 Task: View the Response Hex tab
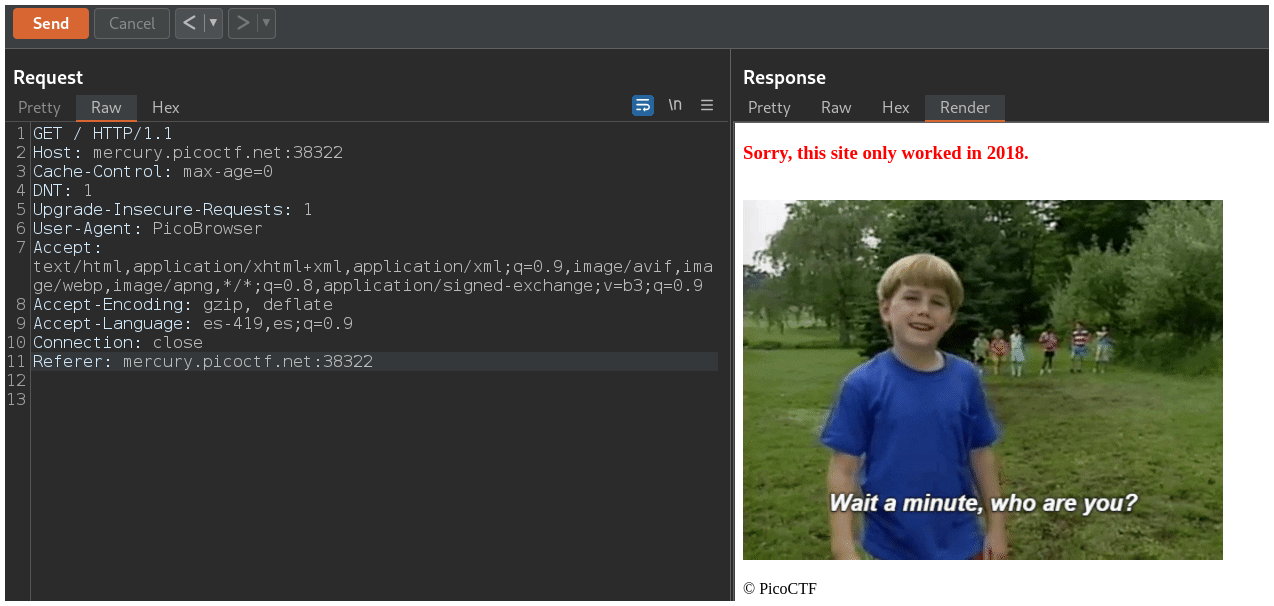[x=895, y=107]
